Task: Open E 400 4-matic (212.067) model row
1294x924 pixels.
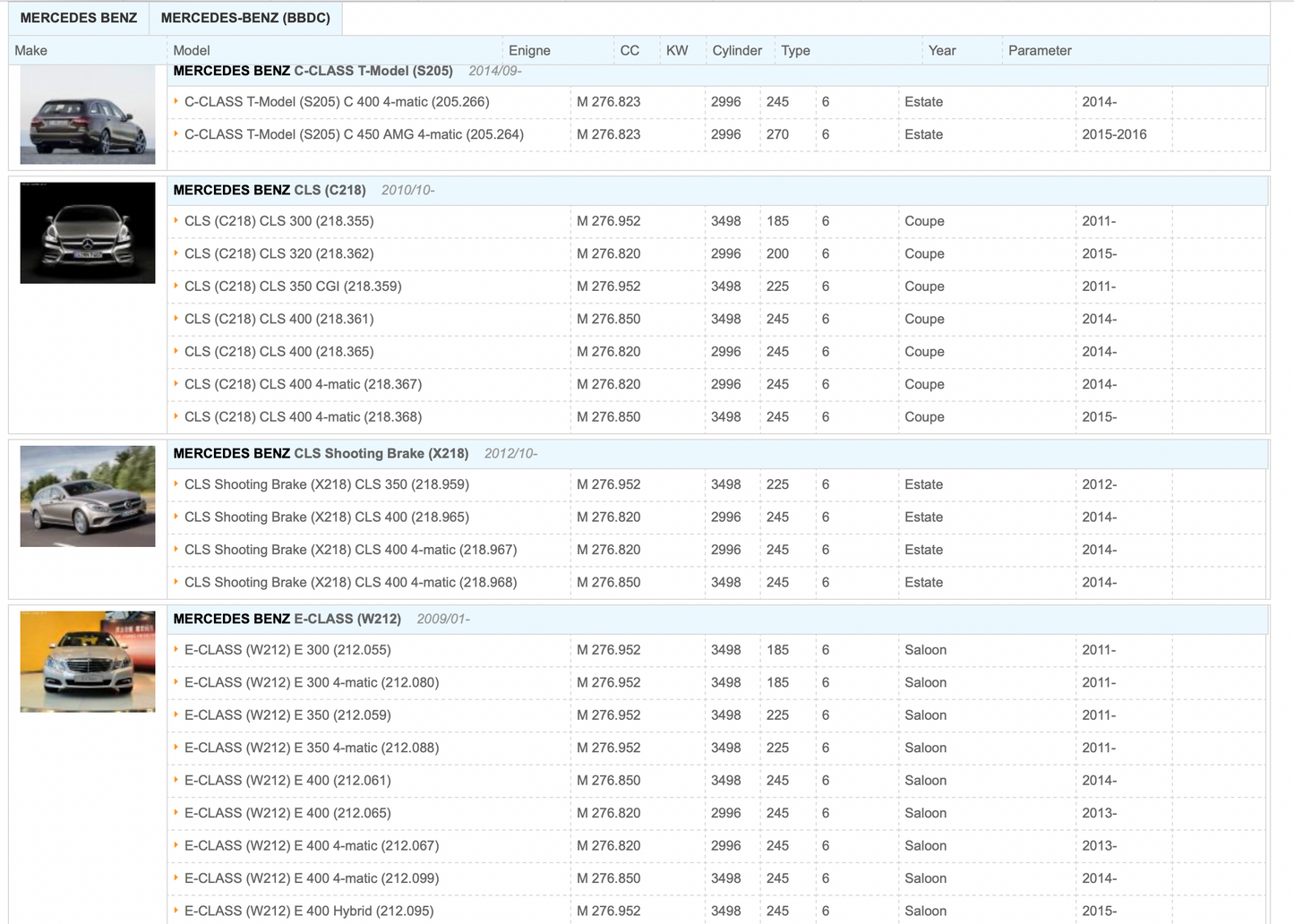Action: (312, 846)
